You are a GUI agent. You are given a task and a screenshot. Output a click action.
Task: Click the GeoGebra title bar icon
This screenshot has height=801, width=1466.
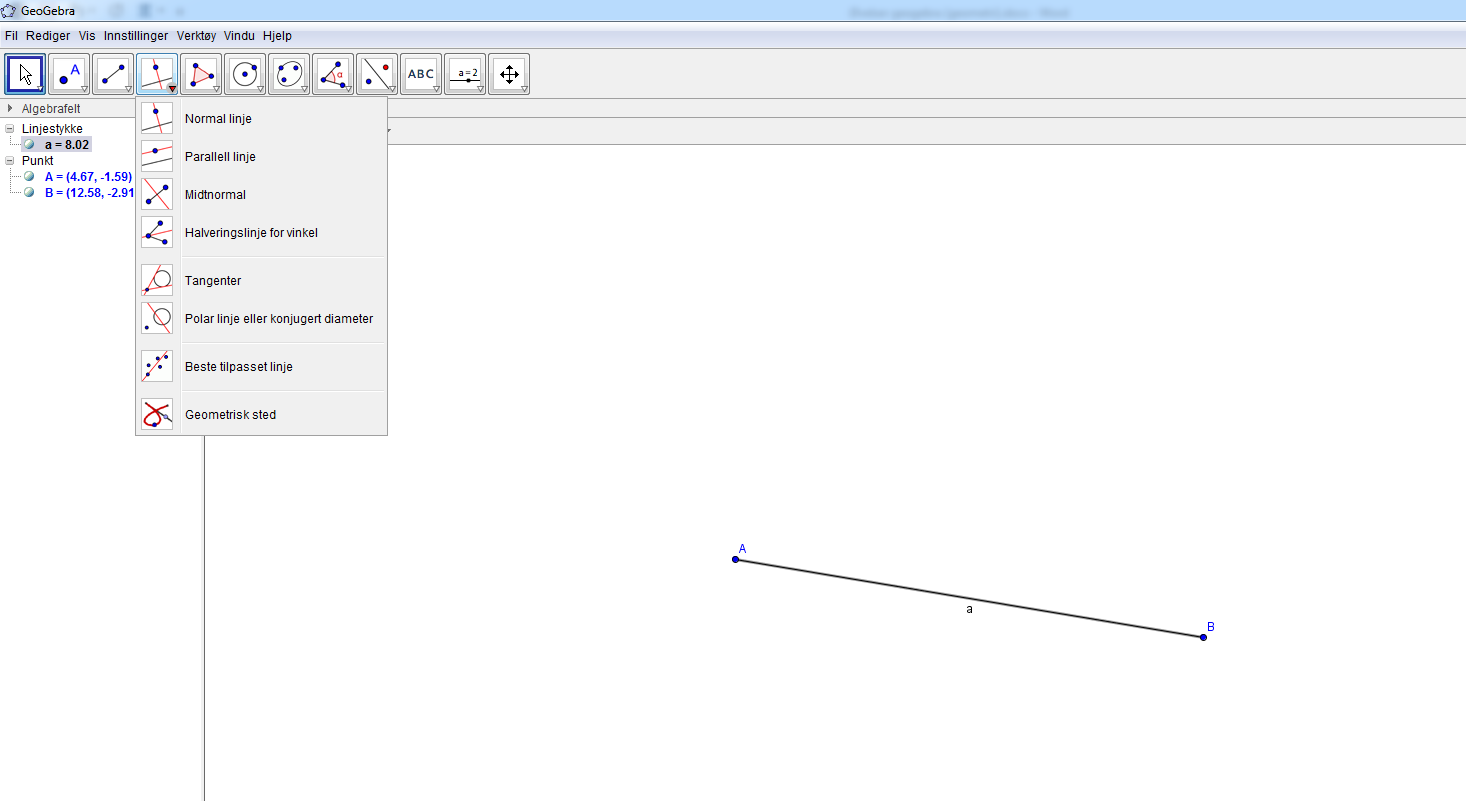tap(10, 11)
